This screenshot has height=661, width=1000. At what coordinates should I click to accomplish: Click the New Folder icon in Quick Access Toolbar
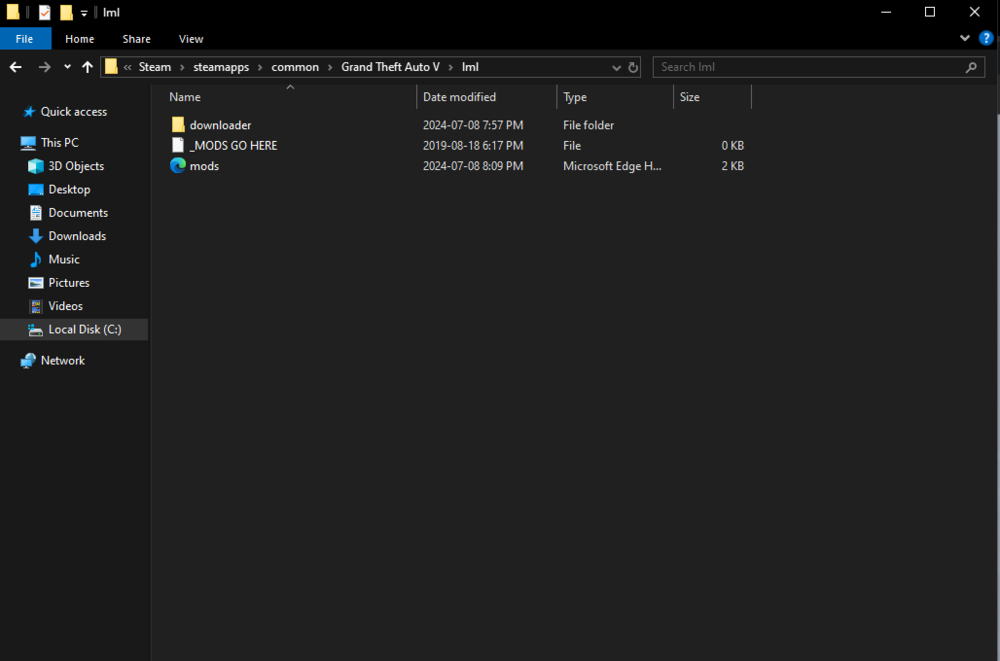pos(65,12)
